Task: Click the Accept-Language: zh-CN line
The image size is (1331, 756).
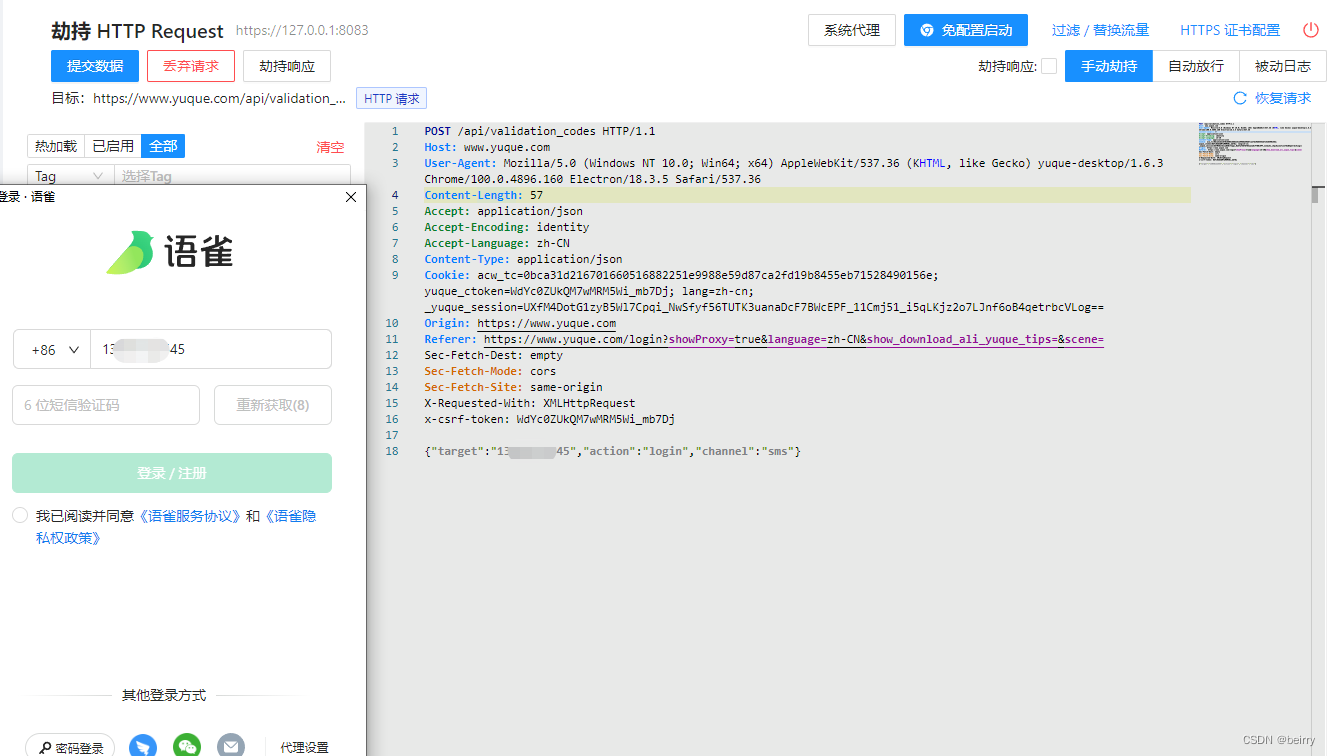Action: [x=497, y=243]
